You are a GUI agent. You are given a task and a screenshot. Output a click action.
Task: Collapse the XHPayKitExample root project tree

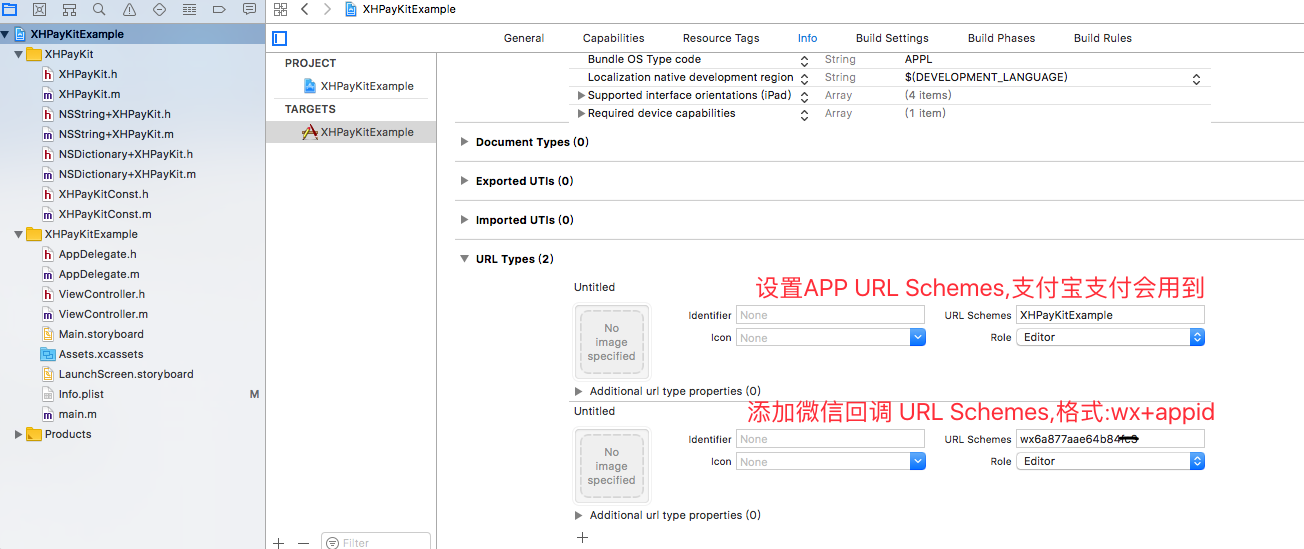point(6,34)
